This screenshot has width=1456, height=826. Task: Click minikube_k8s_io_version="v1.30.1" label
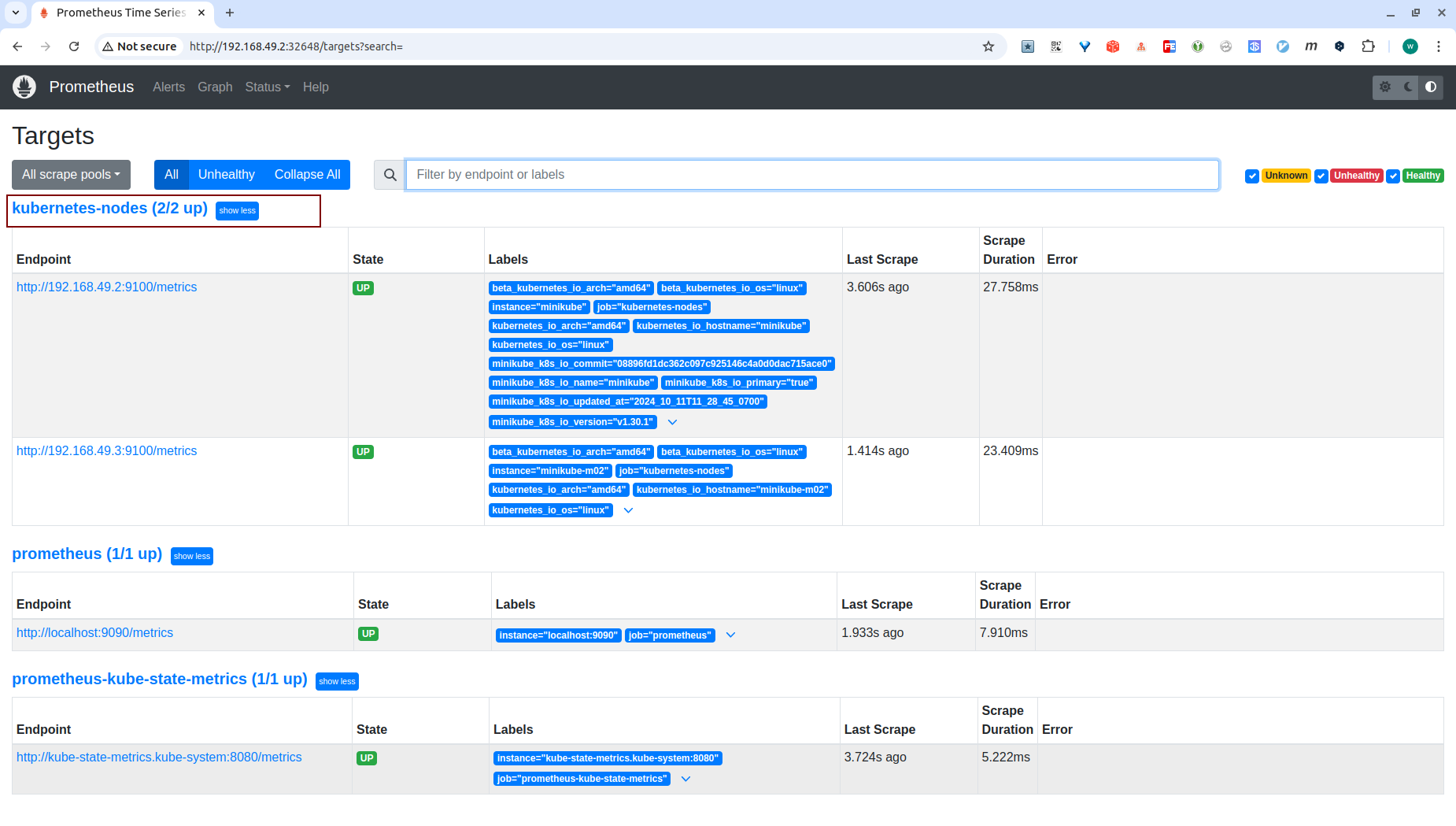click(572, 422)
